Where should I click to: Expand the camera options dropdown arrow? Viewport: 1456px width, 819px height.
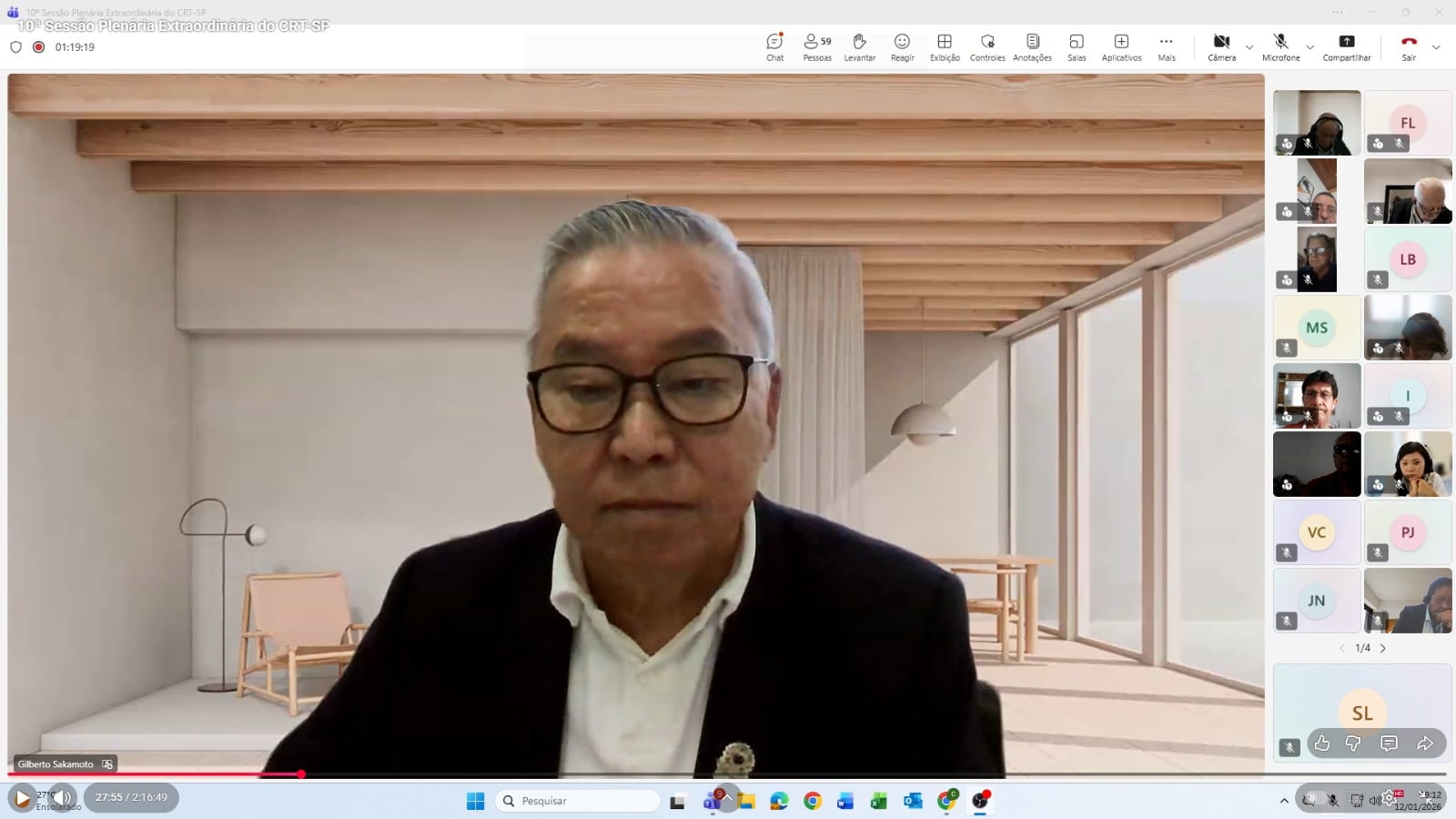pyautogui.click(x=1249, y=47)
